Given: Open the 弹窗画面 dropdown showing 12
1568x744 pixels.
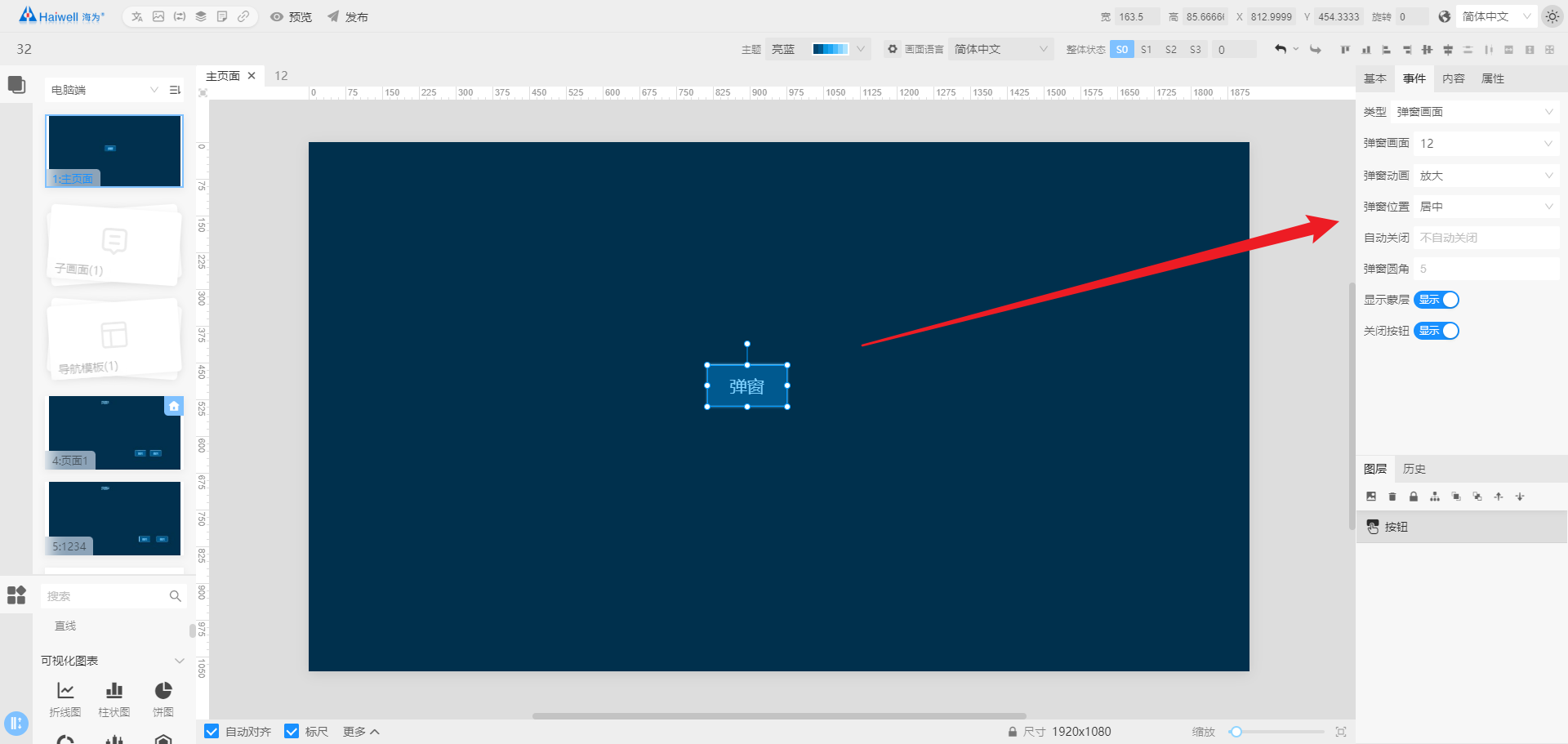Looking at the screenshot, I should pyautogui.click(x=1486, y=143).
